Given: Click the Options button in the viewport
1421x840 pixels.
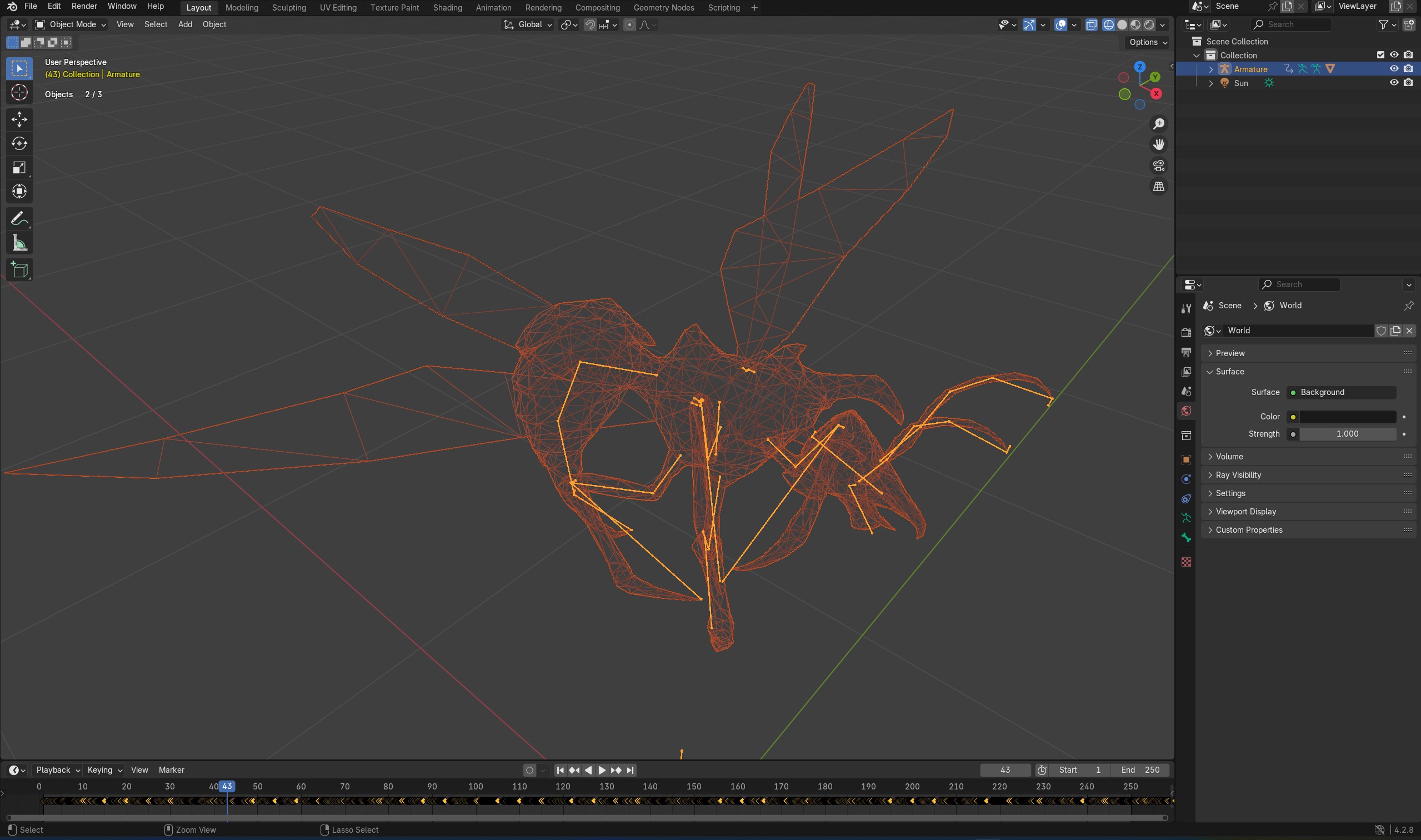Looking at the screenshot, I should [x=1147, y=42].
